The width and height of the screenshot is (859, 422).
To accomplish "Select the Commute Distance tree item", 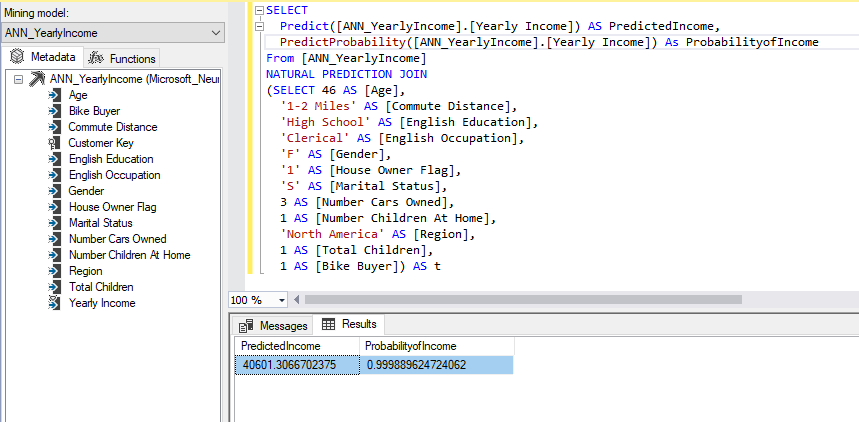I will pos(113,127).
